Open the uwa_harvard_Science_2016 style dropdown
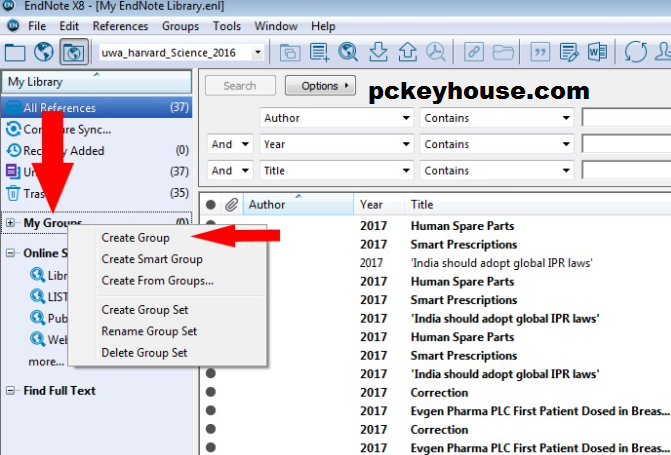Screen dimensions: 671x455 (x=258, y=52)
